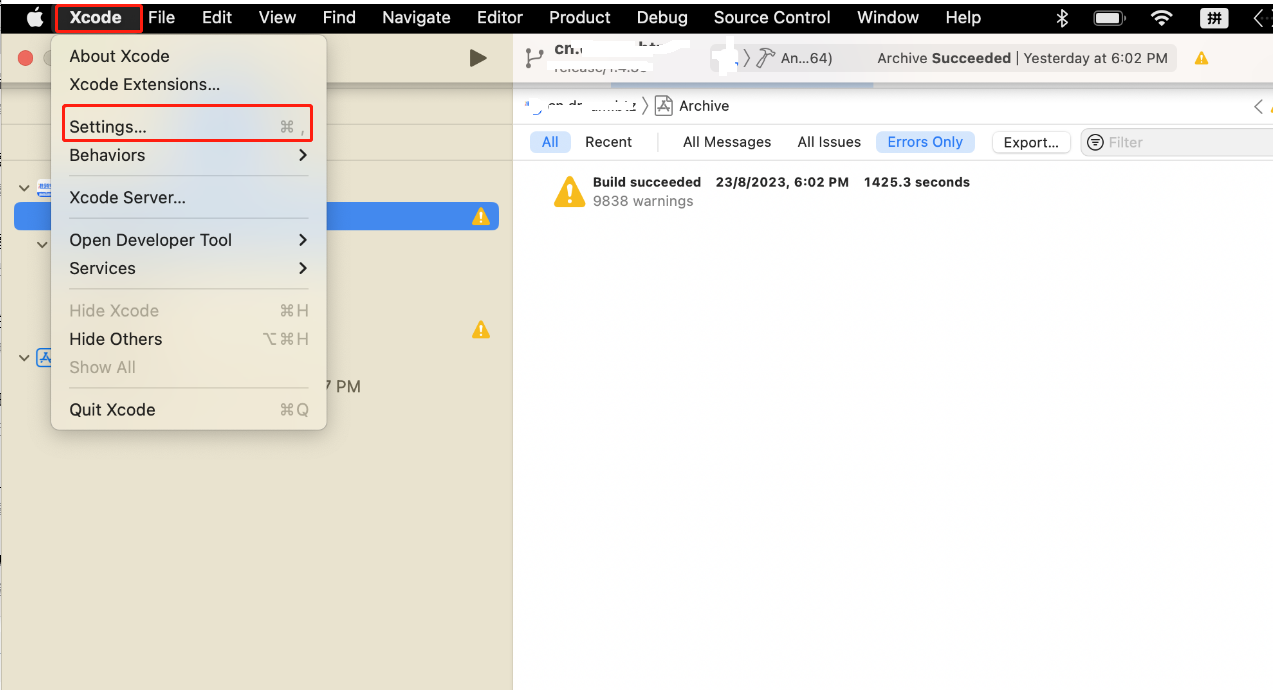This screenshot has width=1273, height=690.
Task: Toggle the Errors Only filter
Action: pos(925,142)
